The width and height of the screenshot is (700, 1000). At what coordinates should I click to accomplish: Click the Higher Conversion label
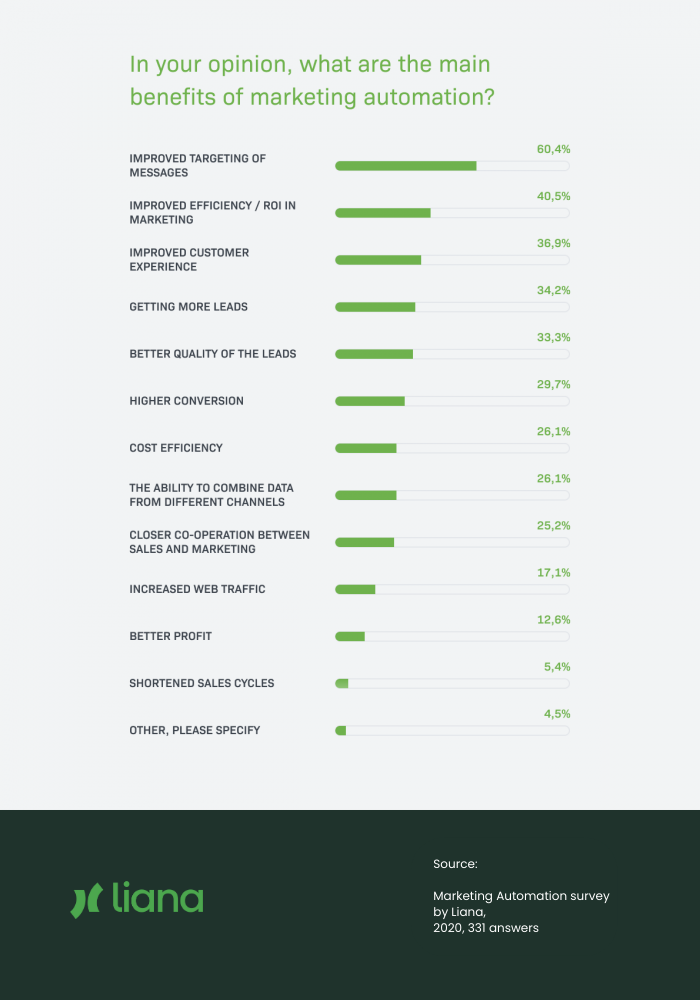click(186, 401)
